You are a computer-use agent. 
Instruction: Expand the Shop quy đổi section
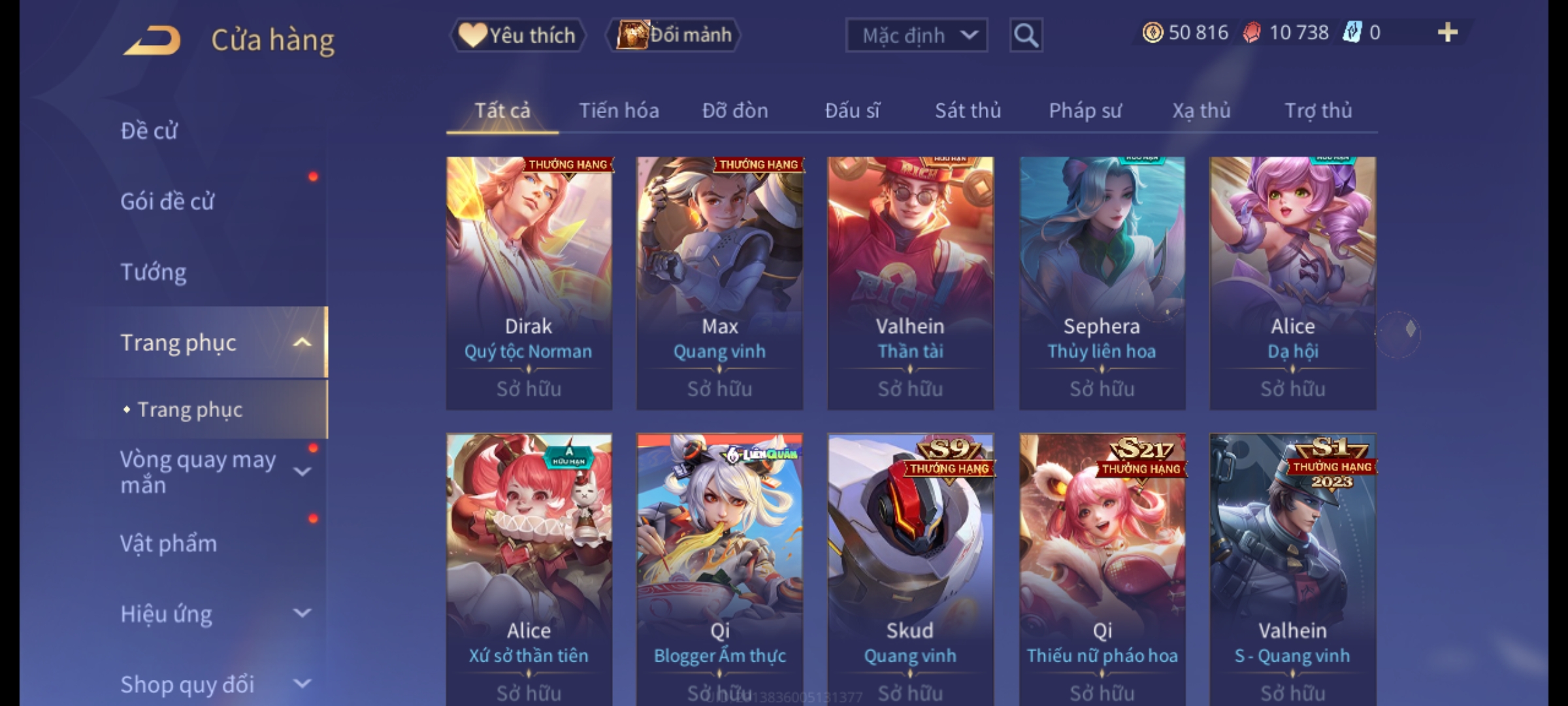tap(302, 684)
